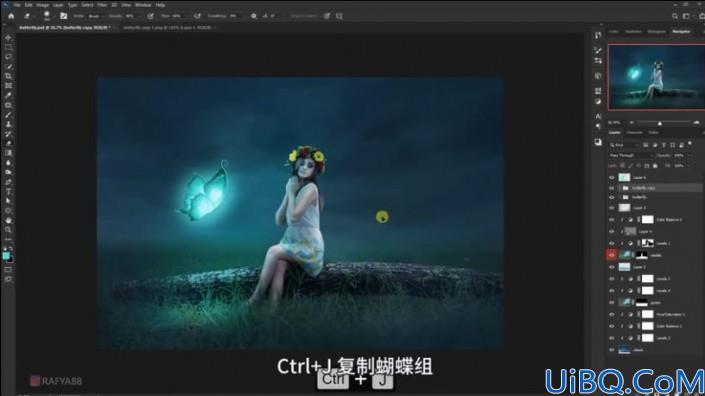Open the brush settings panel icon
The height and width of the screenshot is (396, 705).
pyautogui.click(x=63, y=16)
